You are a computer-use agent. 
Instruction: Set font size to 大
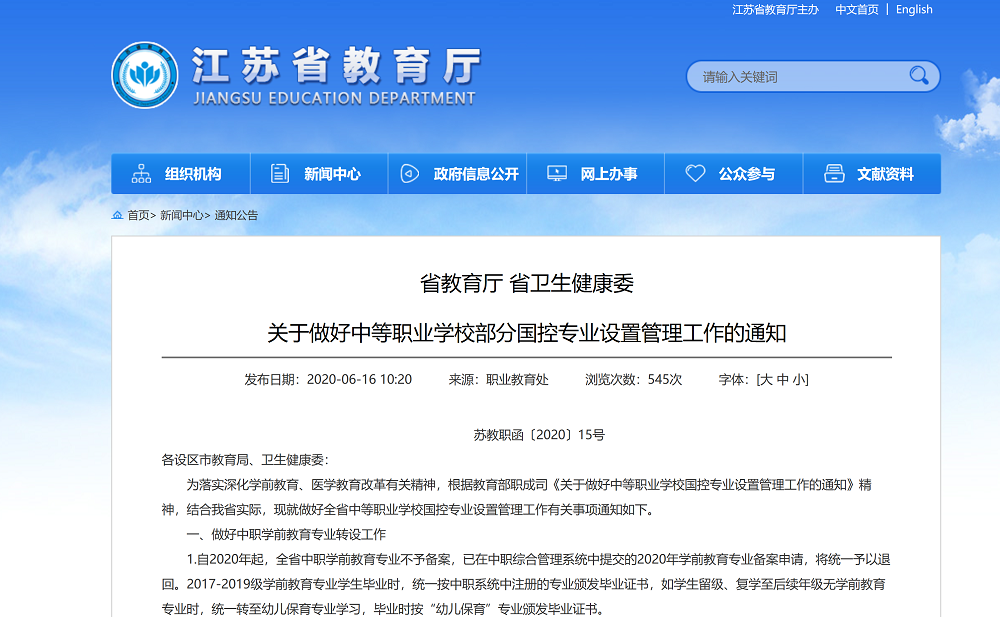(766, 380)
